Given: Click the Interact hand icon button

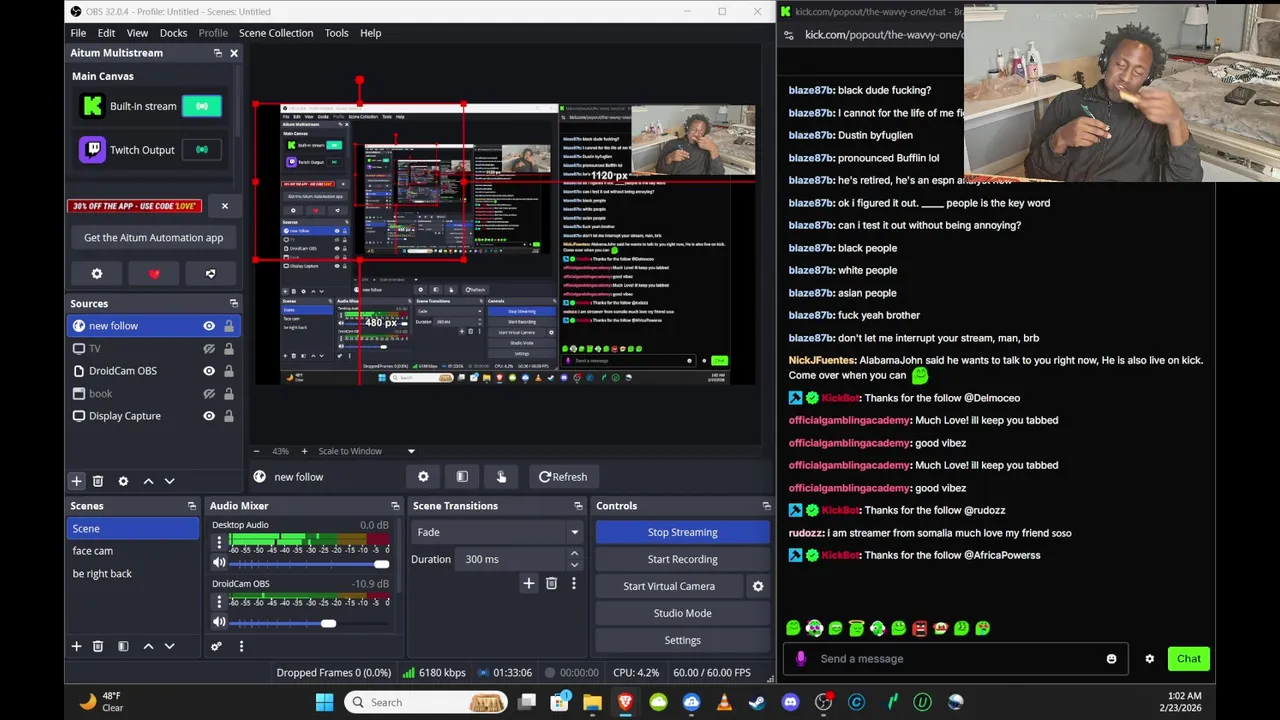Looking at the screenshot, I should 501,477.
